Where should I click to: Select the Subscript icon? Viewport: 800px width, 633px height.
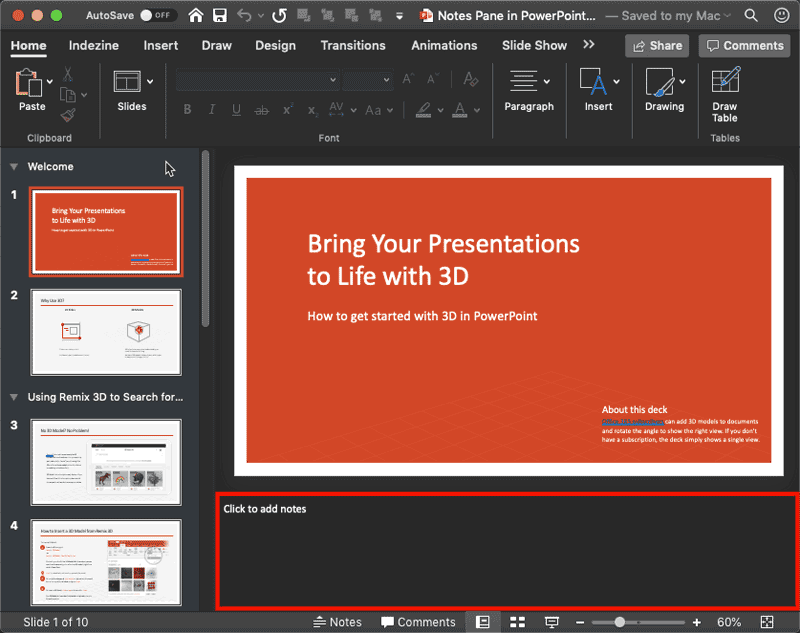[x=312, y=111]
